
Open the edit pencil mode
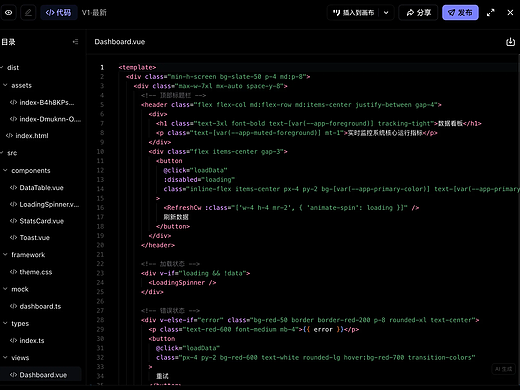(28, 13)
